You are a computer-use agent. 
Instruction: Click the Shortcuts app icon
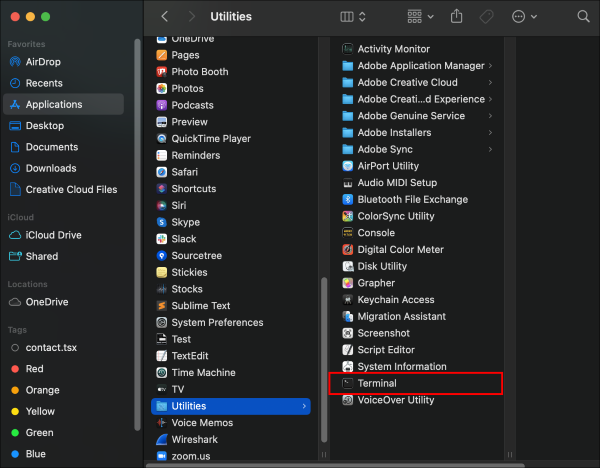coord(161,189)
